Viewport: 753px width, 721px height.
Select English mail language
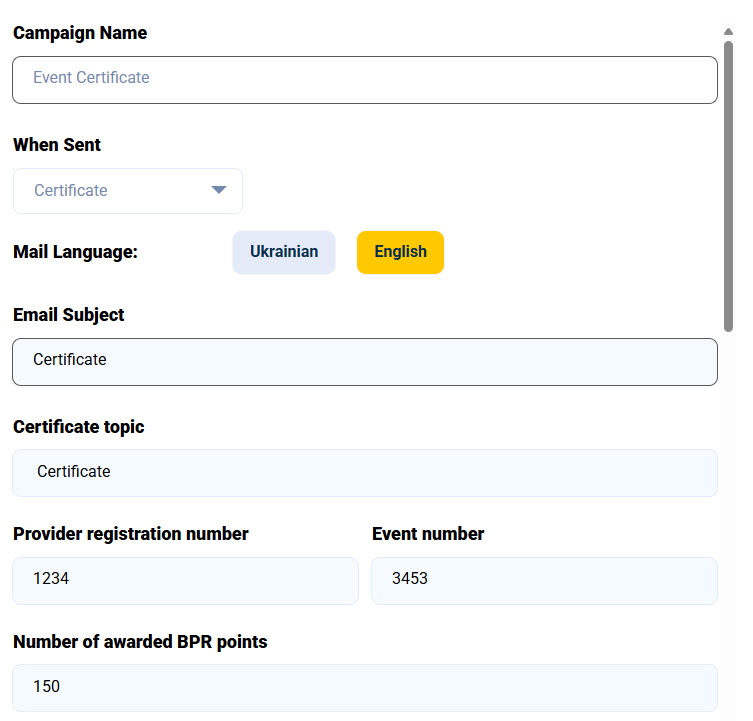coord(400,252)
